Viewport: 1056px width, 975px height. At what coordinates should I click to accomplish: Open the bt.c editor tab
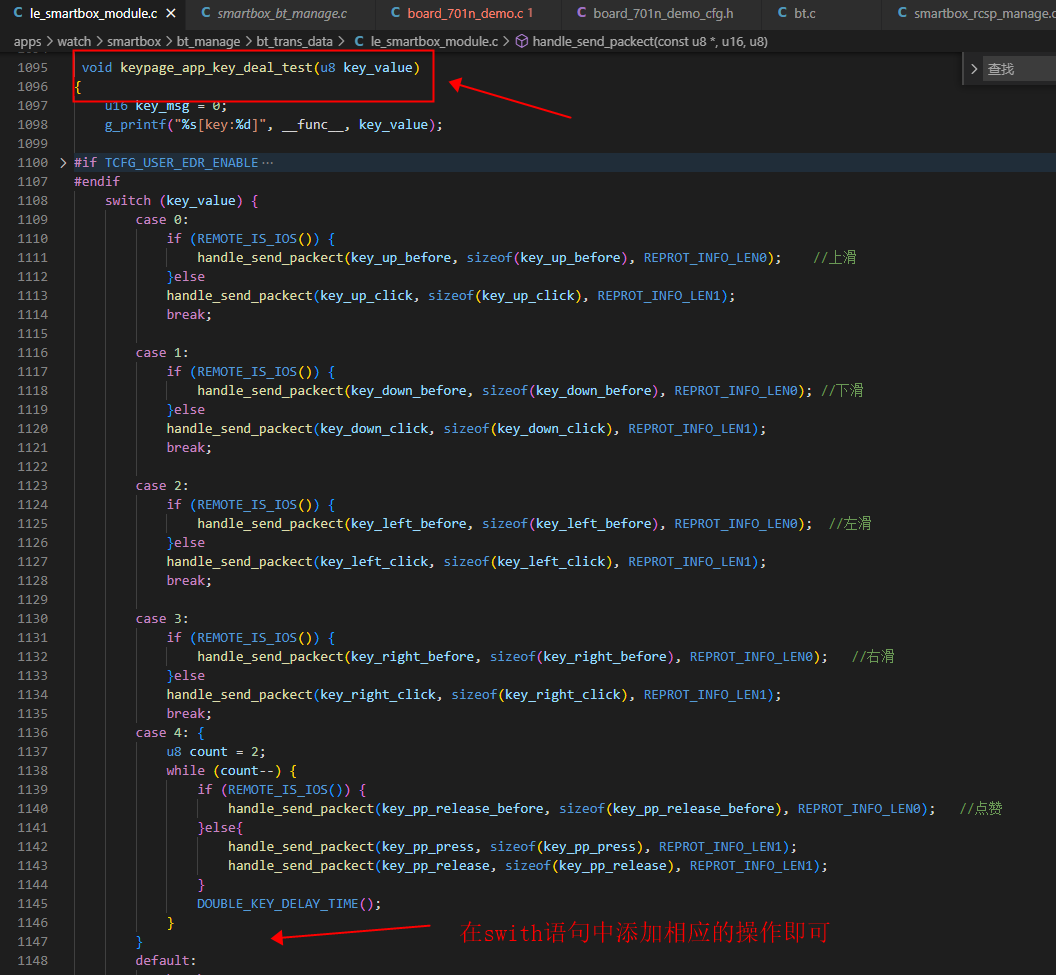tap(804, 13)
